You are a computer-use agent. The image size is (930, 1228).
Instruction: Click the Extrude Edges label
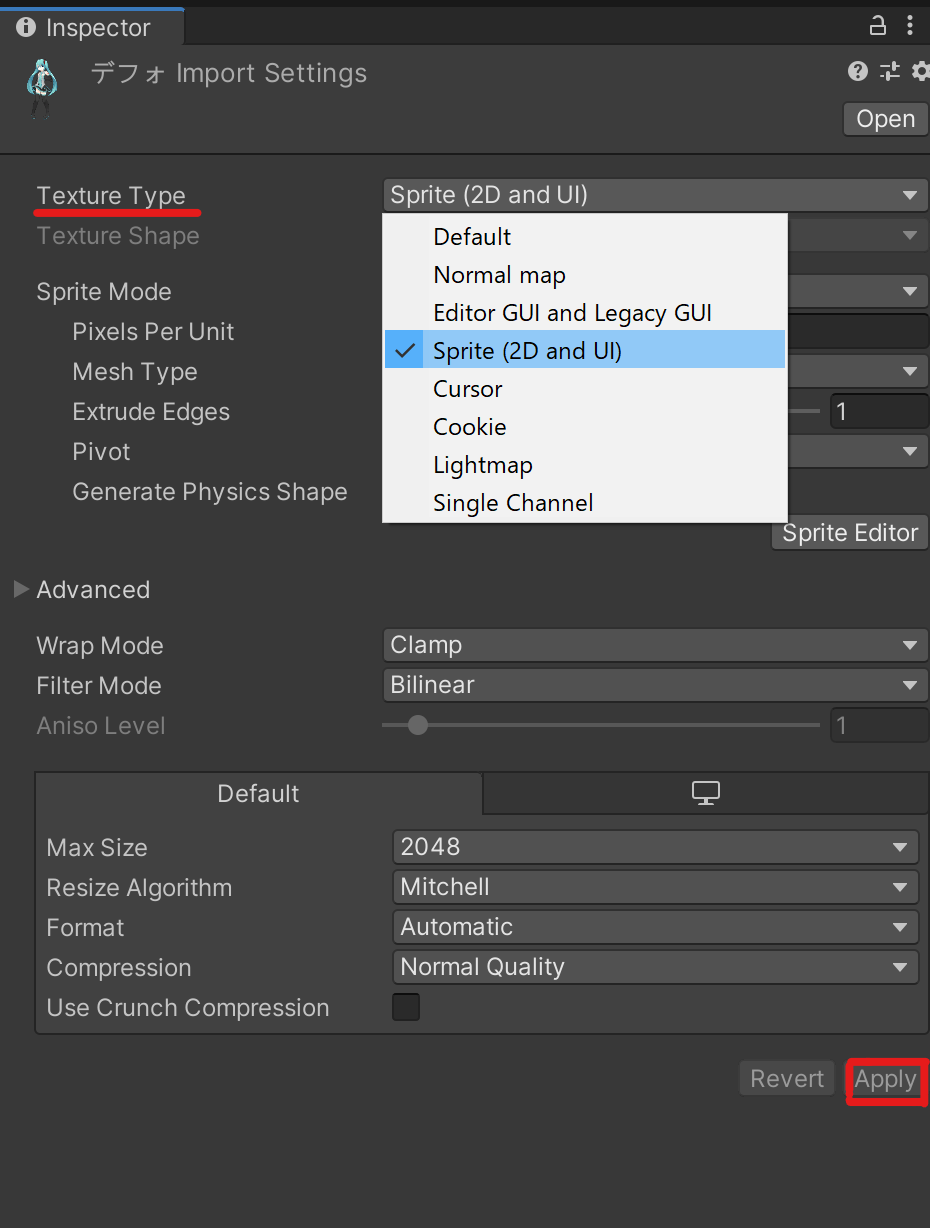pyautogui.click(x=151, y=412)
